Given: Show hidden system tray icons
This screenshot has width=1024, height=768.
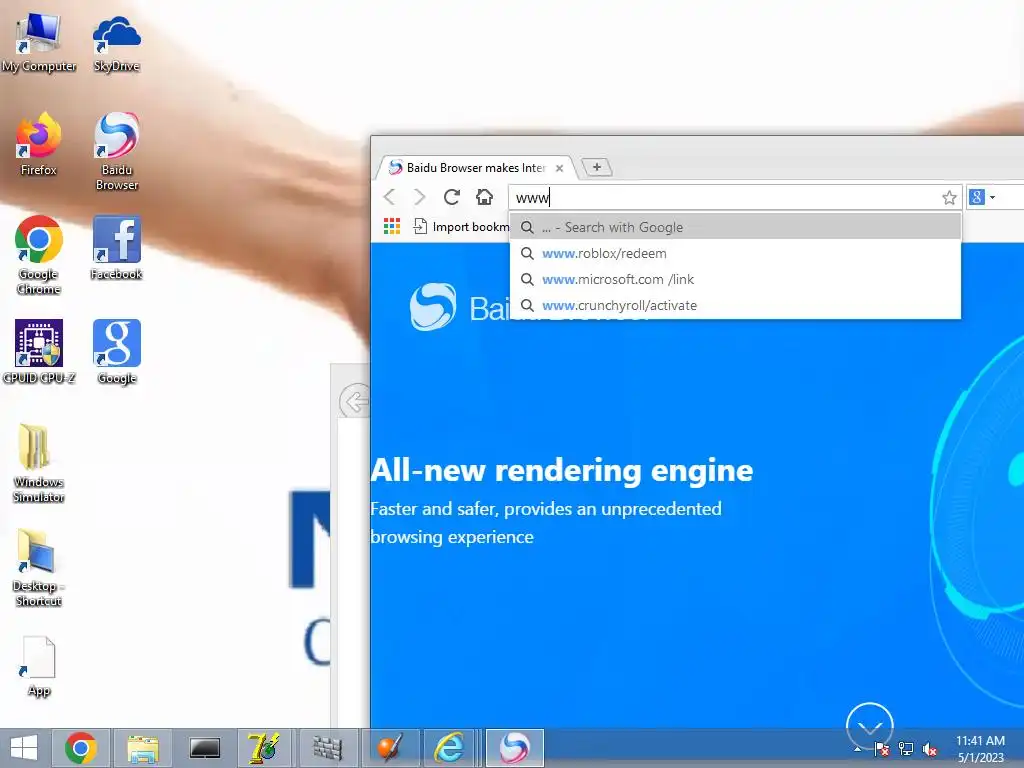Looking at the screenshot, I should click(x=857, y=749).
